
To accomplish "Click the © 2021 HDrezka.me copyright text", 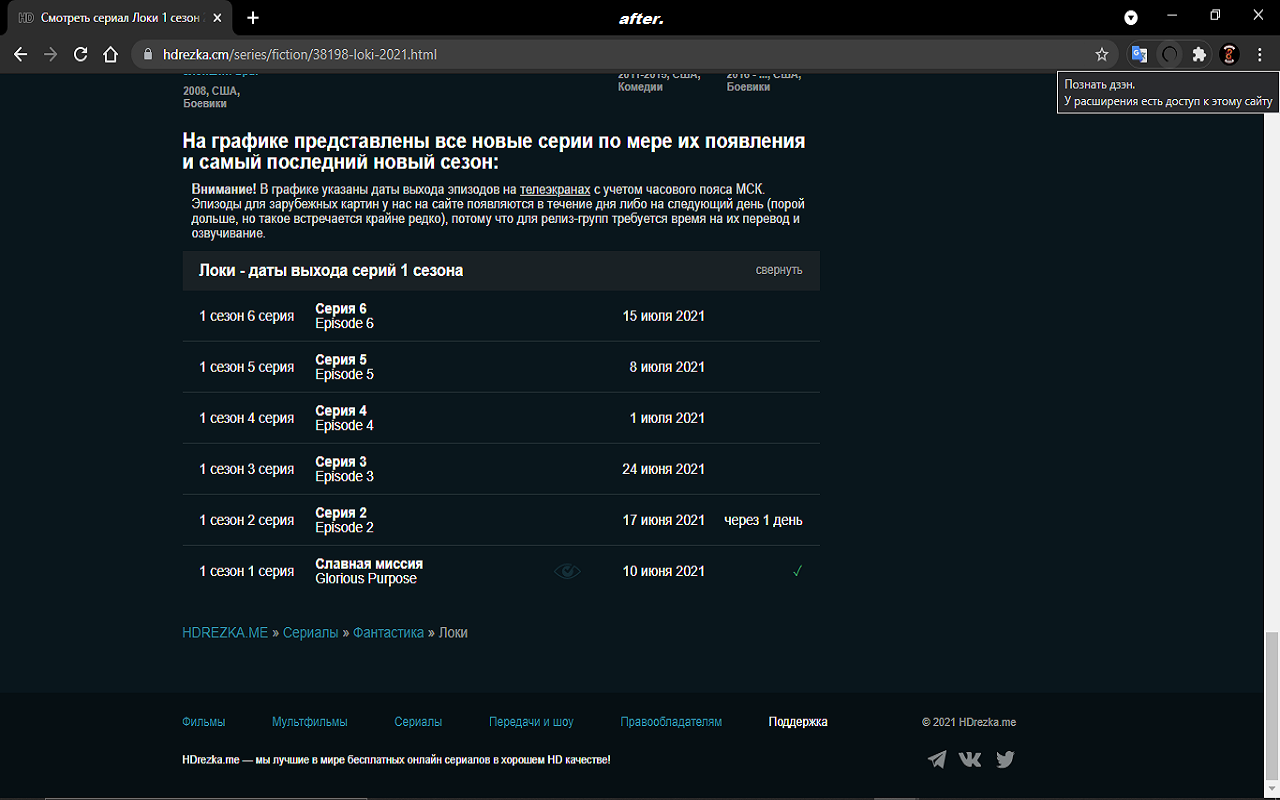I will point(968,721).
